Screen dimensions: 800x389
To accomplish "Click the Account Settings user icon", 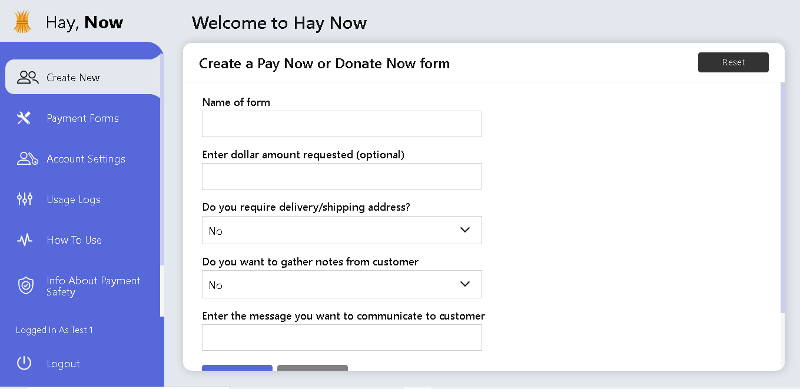I will pyautogui.click(x=28, y=159).
